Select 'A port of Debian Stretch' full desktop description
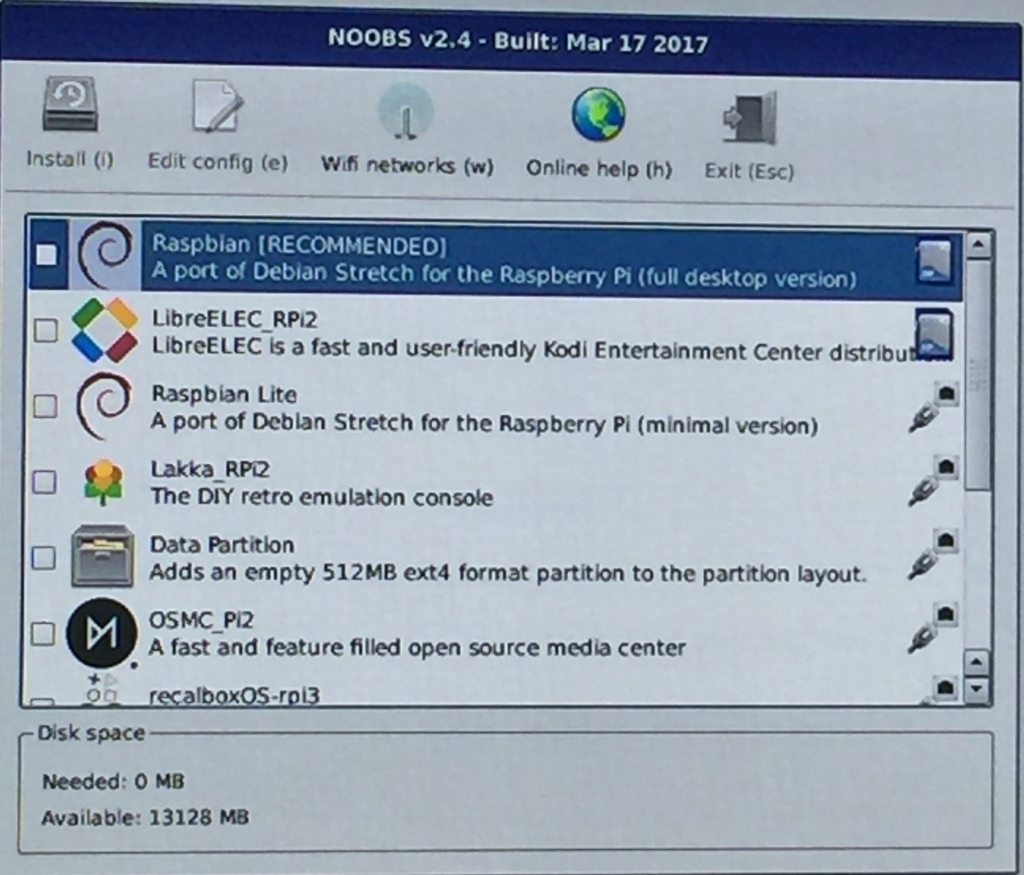The height and width of the screenshot is (875, 1024). tap(504, 275)
